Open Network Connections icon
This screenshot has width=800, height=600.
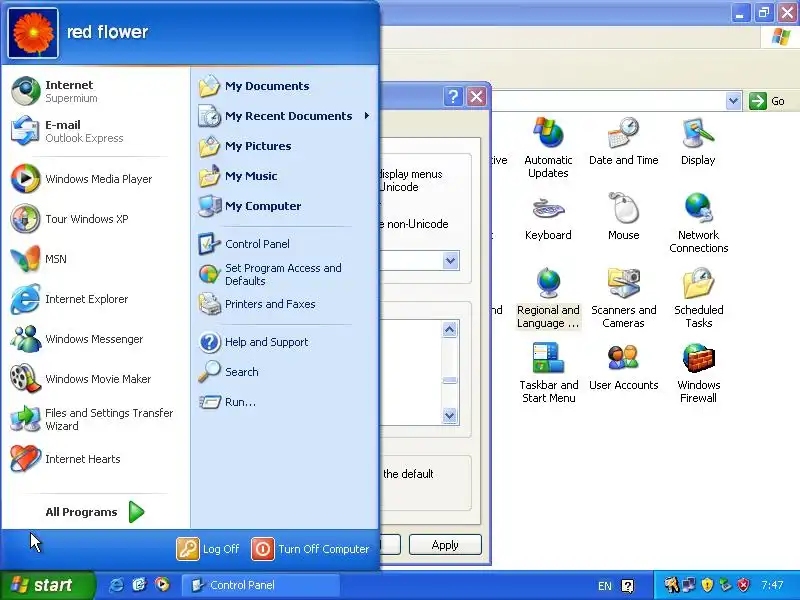698,223
